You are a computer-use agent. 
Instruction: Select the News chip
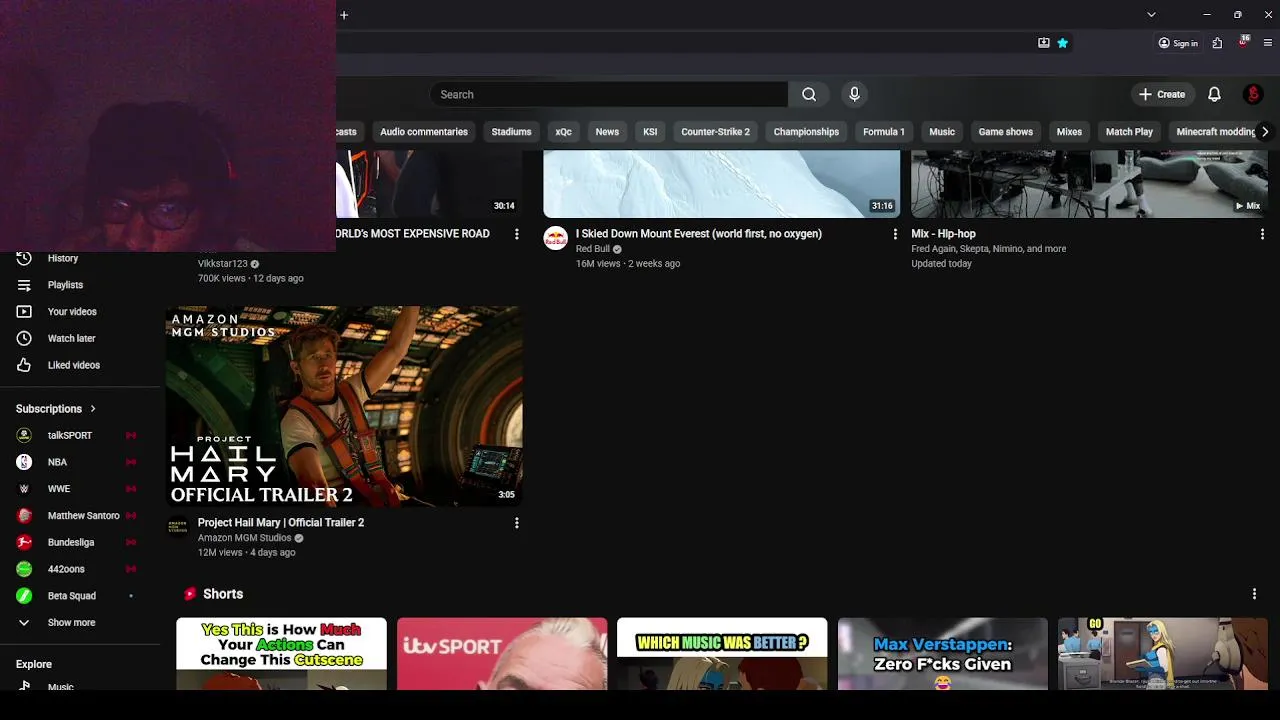point(607,132)
